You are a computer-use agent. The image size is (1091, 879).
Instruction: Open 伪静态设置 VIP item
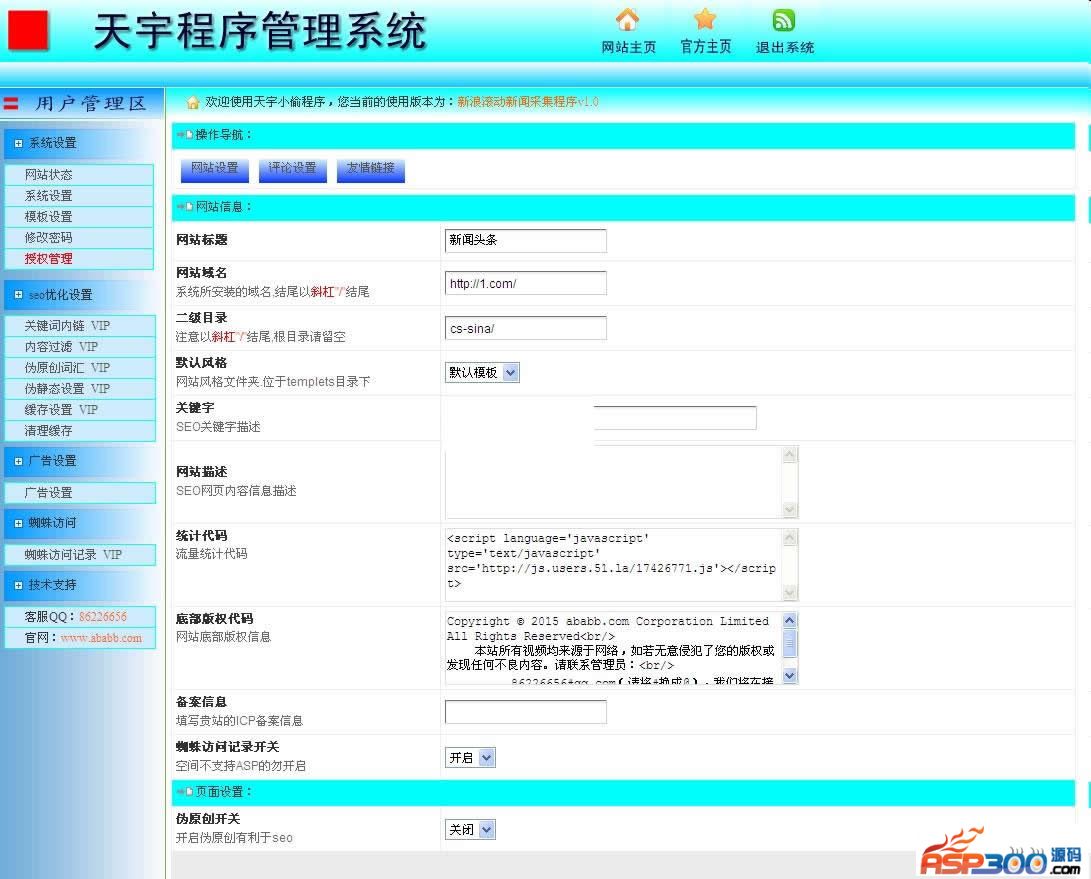(x=80, y=388)
